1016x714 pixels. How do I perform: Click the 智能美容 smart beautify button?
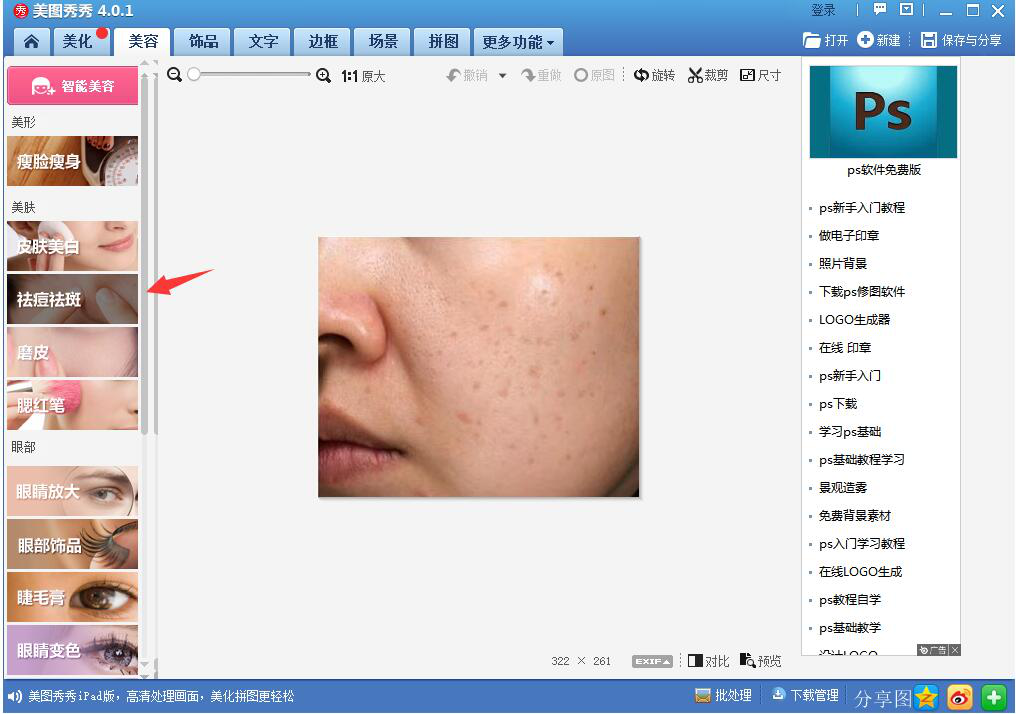click(72, 86)
